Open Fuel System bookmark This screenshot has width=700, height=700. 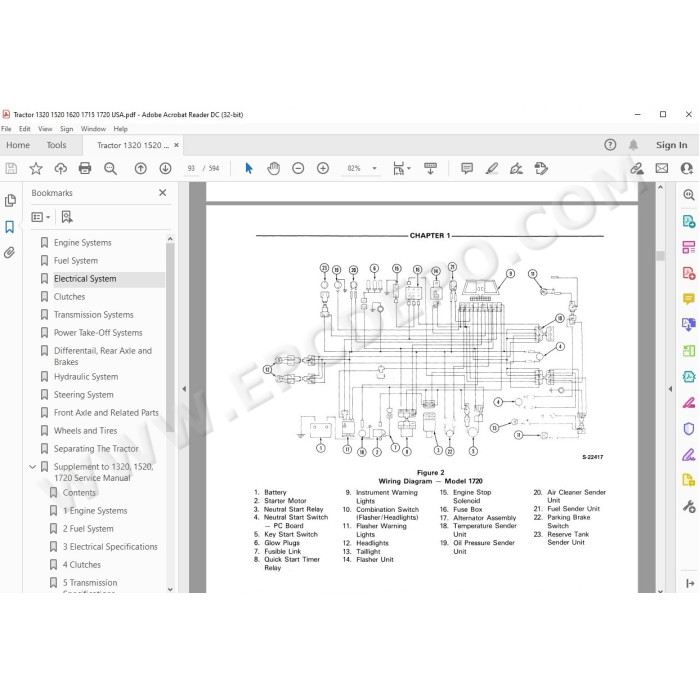[75, 261]
